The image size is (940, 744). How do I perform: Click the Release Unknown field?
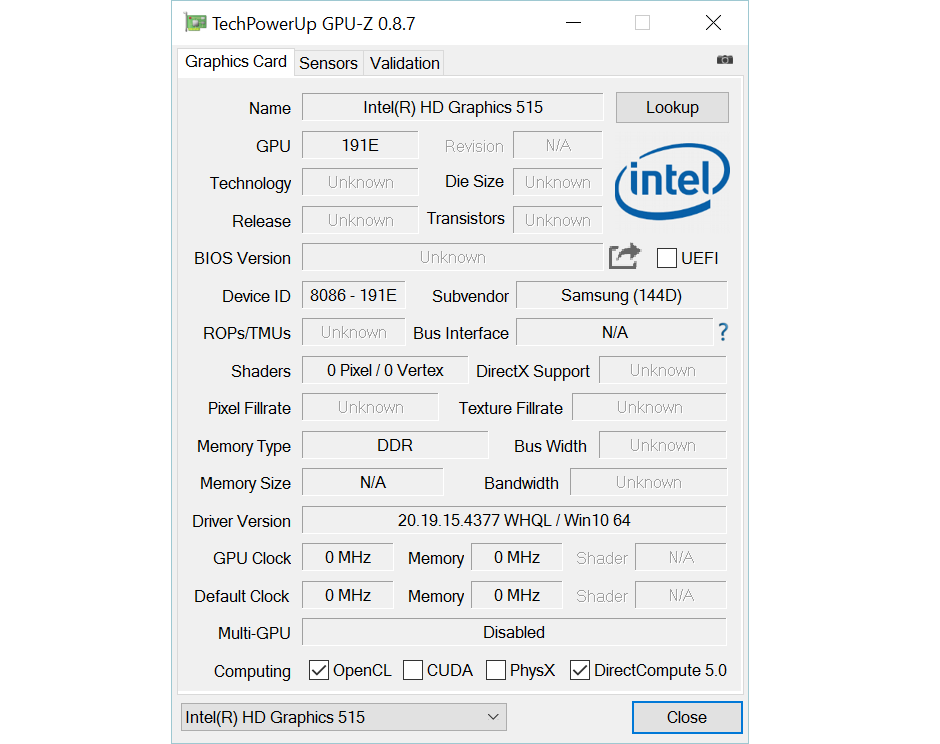point(360,220)
